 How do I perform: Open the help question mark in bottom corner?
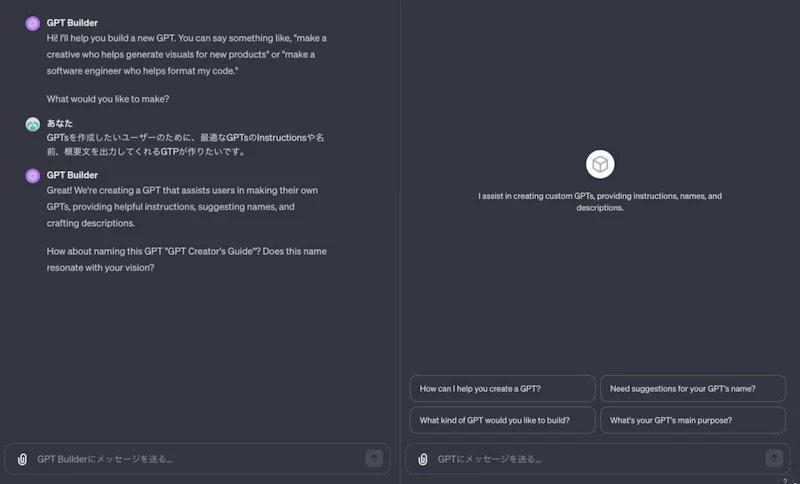click(x=785, y=480)
